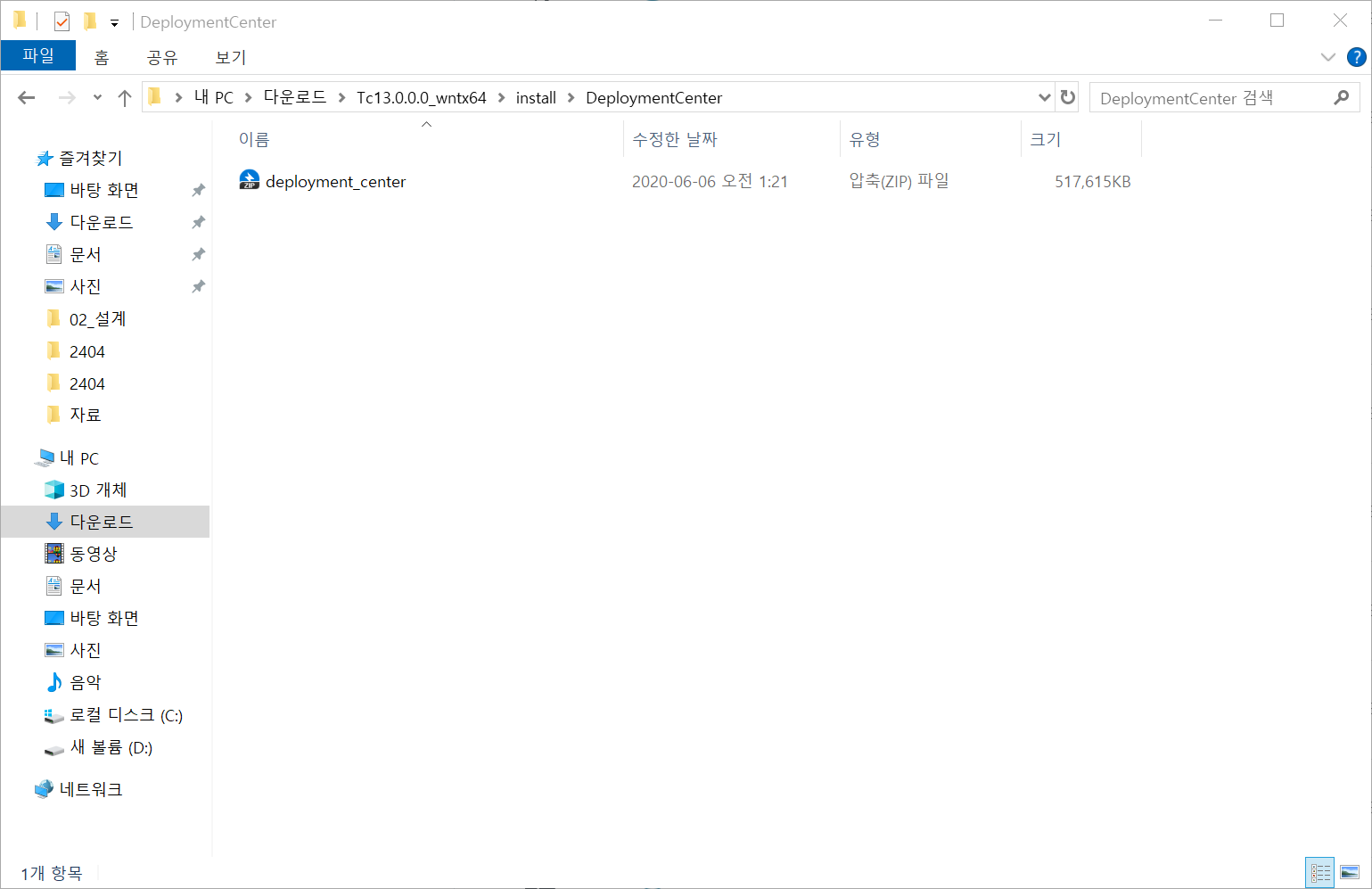
Task: Open the deployment_center ZIP file
Action: click(x=336, y=181)
